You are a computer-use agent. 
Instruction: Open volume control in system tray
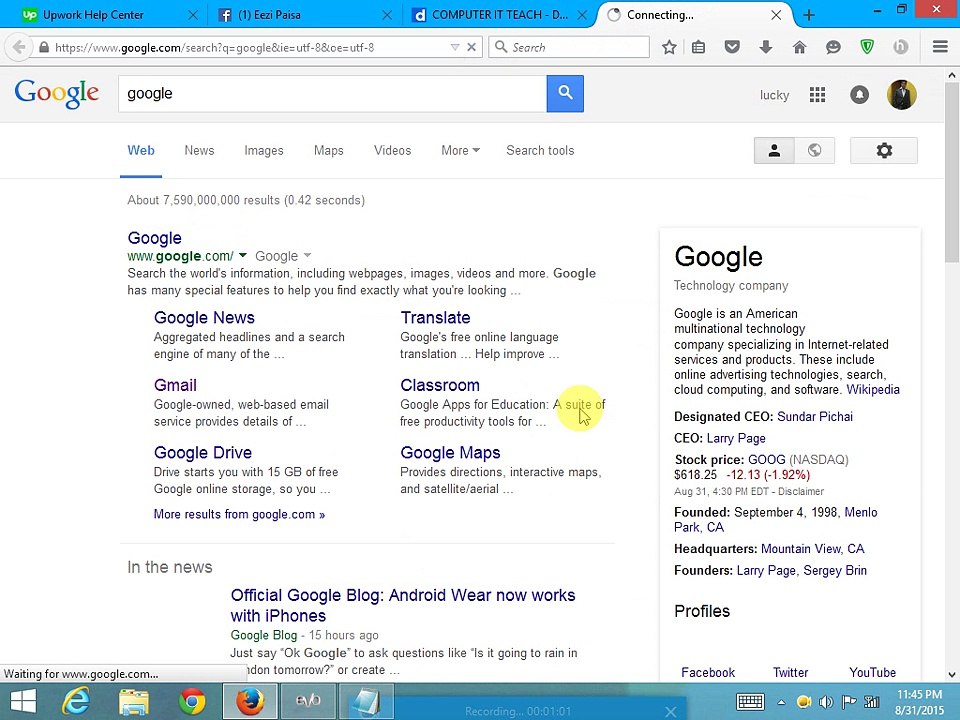coord(826,702)
